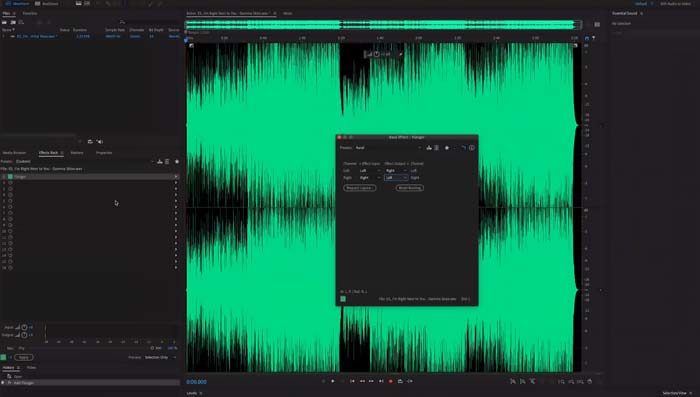Image resolution: width=700 pixels, height=397 pixels.
Task: Switch to Waveform view button
Action: (17, 4)
